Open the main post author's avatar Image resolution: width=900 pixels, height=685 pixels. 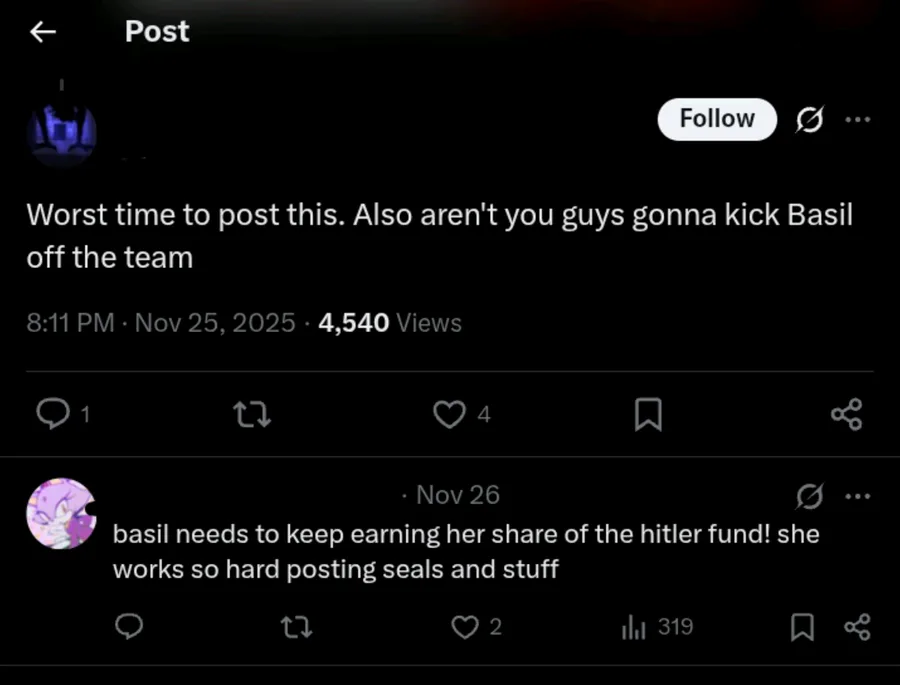(61, 132)
